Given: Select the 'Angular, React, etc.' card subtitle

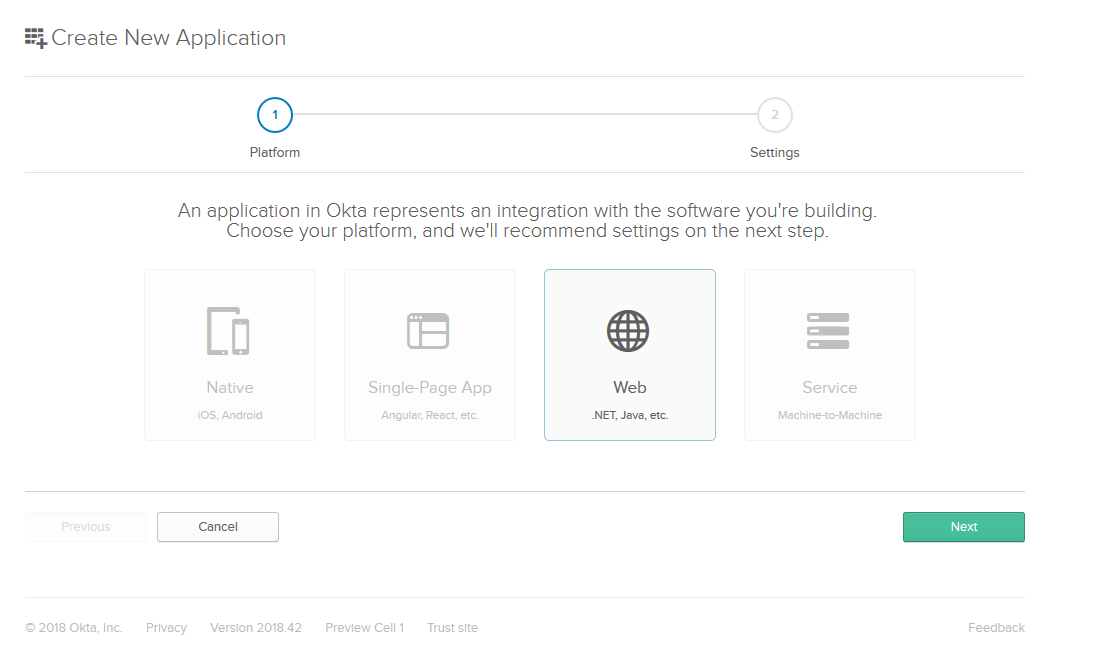Looking at the screenshot, I should pyautogui.click(x=430, y=415).
